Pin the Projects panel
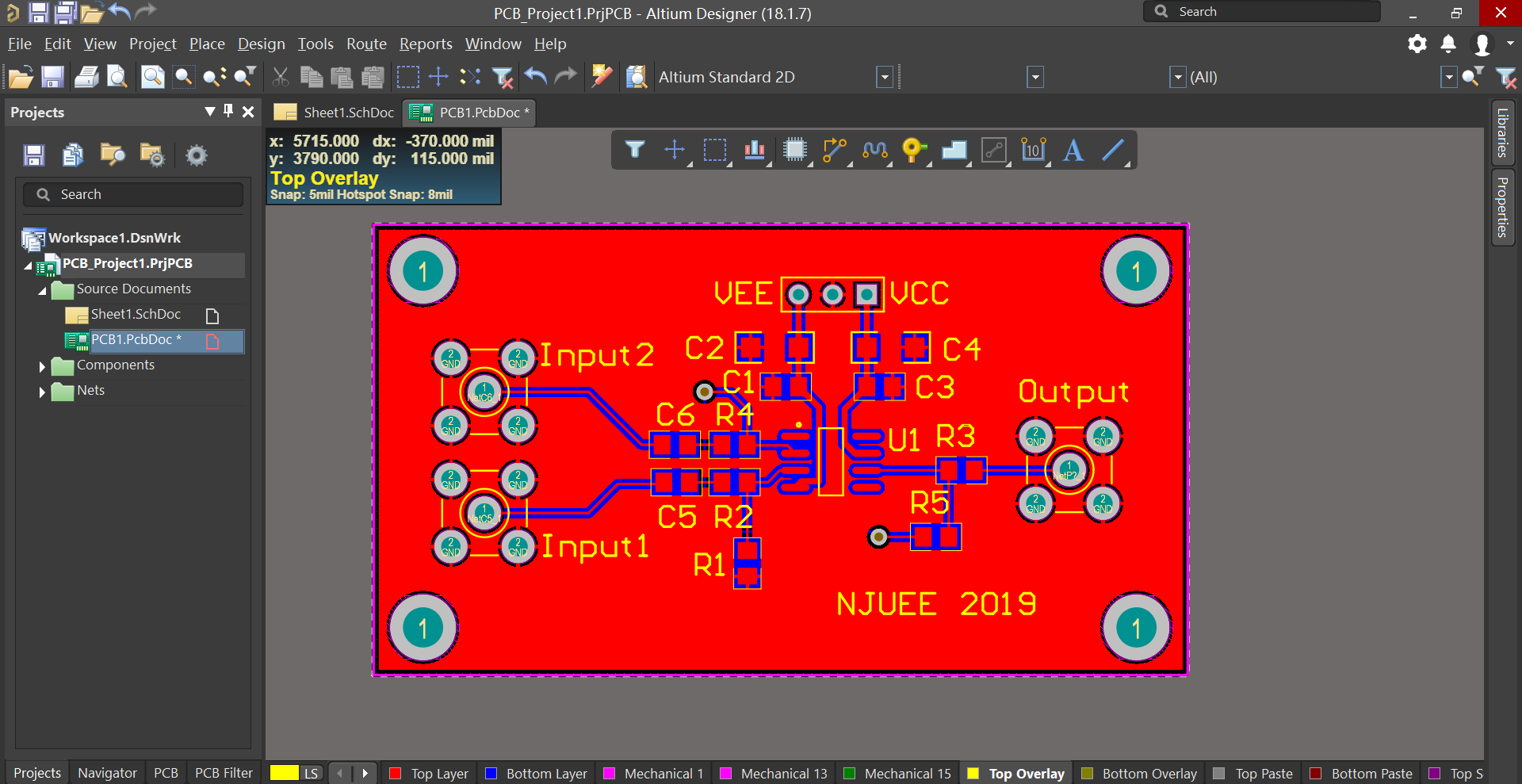The height and width of the screenshot is (784, 1522). click(x=228, y=112)
